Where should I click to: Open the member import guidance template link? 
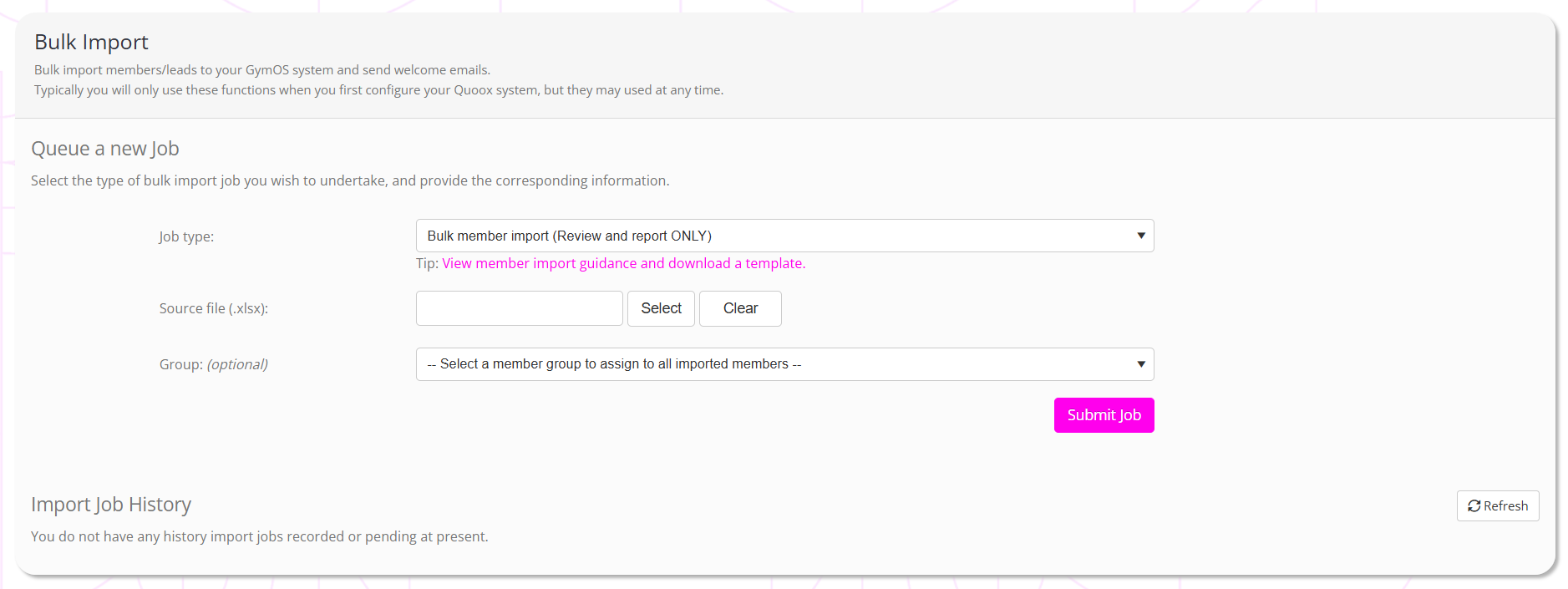pos(623,263)
